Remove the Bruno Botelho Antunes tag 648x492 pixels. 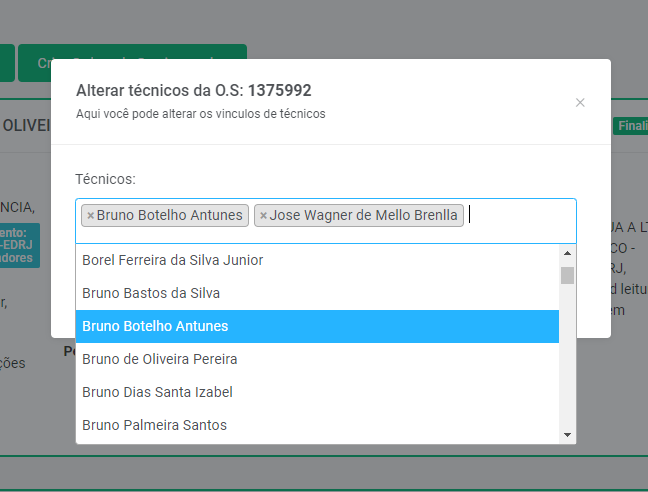pos(90,216)
